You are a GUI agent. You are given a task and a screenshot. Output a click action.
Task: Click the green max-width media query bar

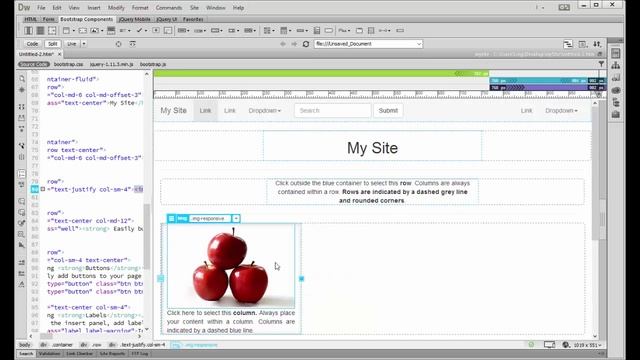coord(321,73)
